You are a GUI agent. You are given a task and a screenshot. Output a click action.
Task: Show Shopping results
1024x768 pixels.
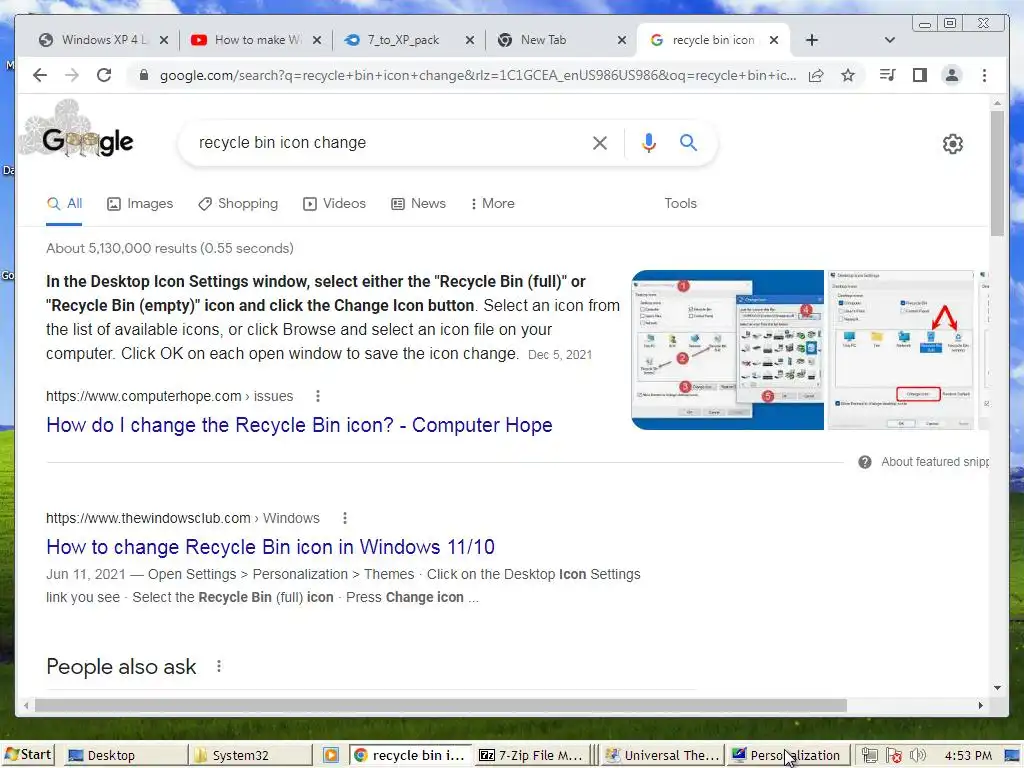(x=238, y=204)
